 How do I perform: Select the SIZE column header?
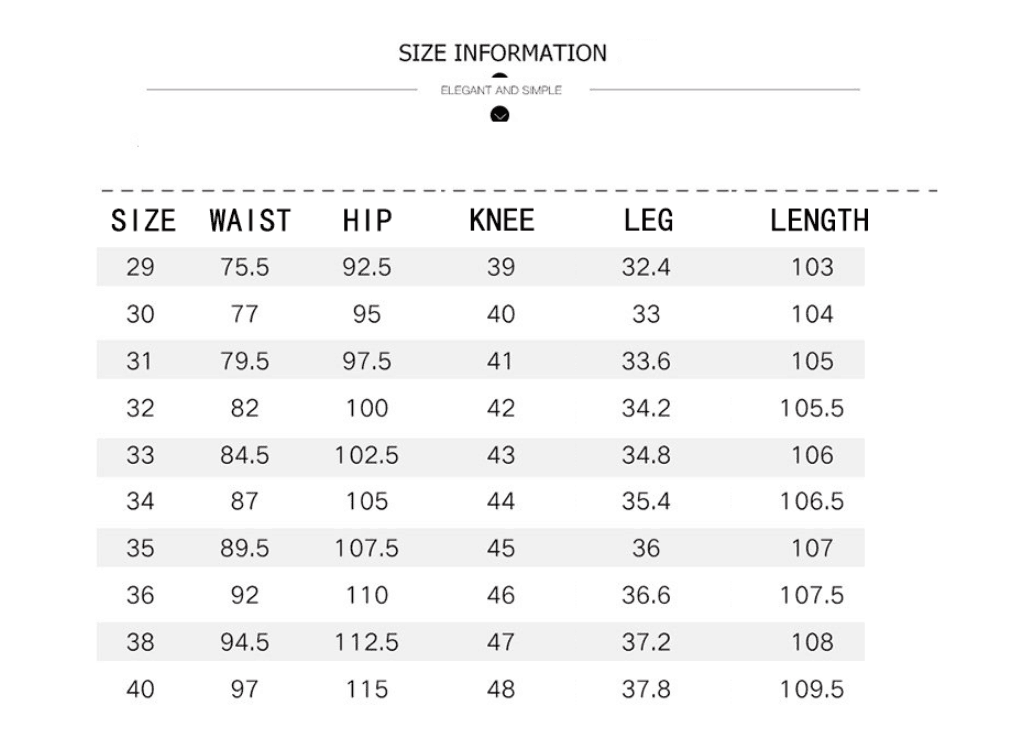tap(142, 221)
